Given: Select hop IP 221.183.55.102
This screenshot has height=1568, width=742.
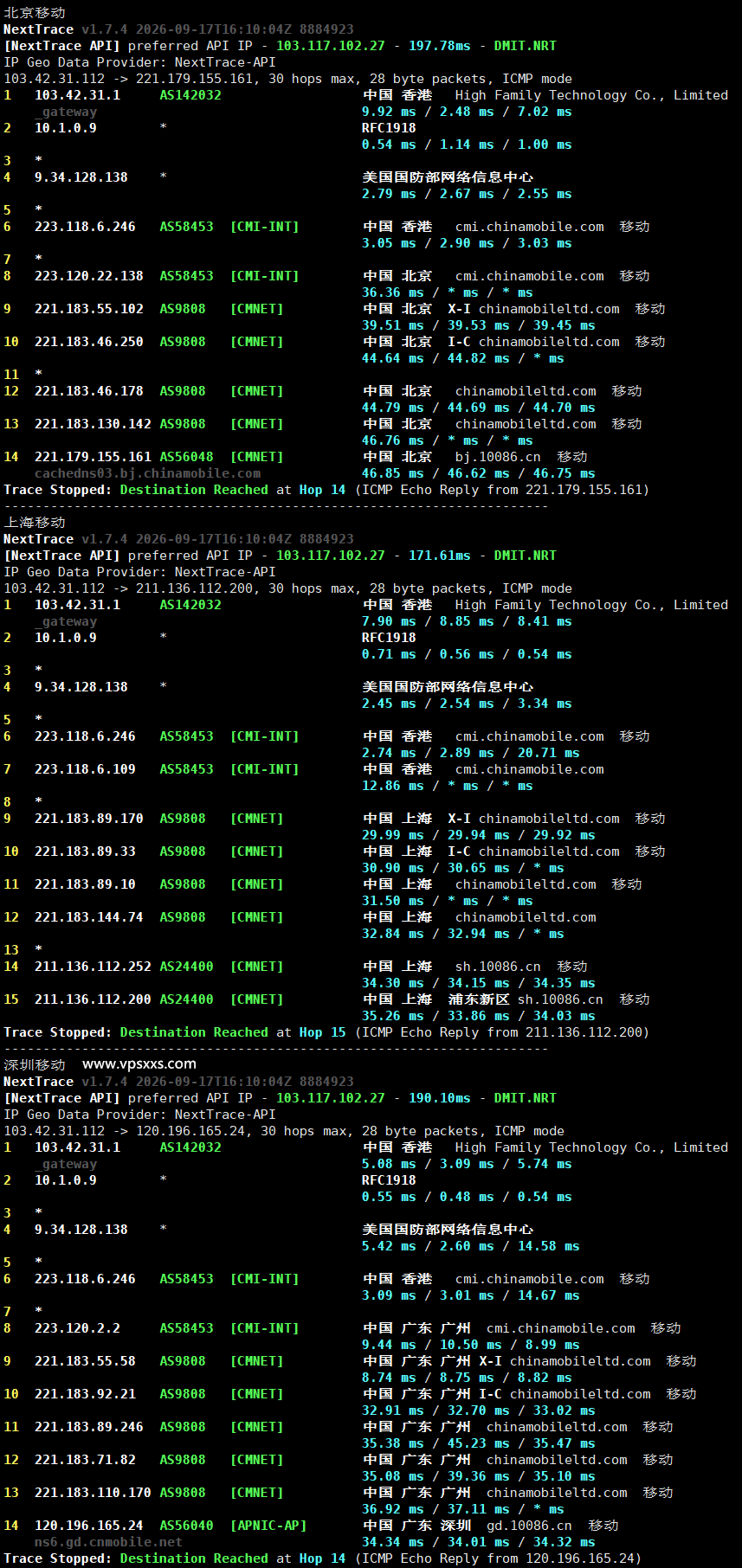Looking at the screenshot, I should pos(89,309).
